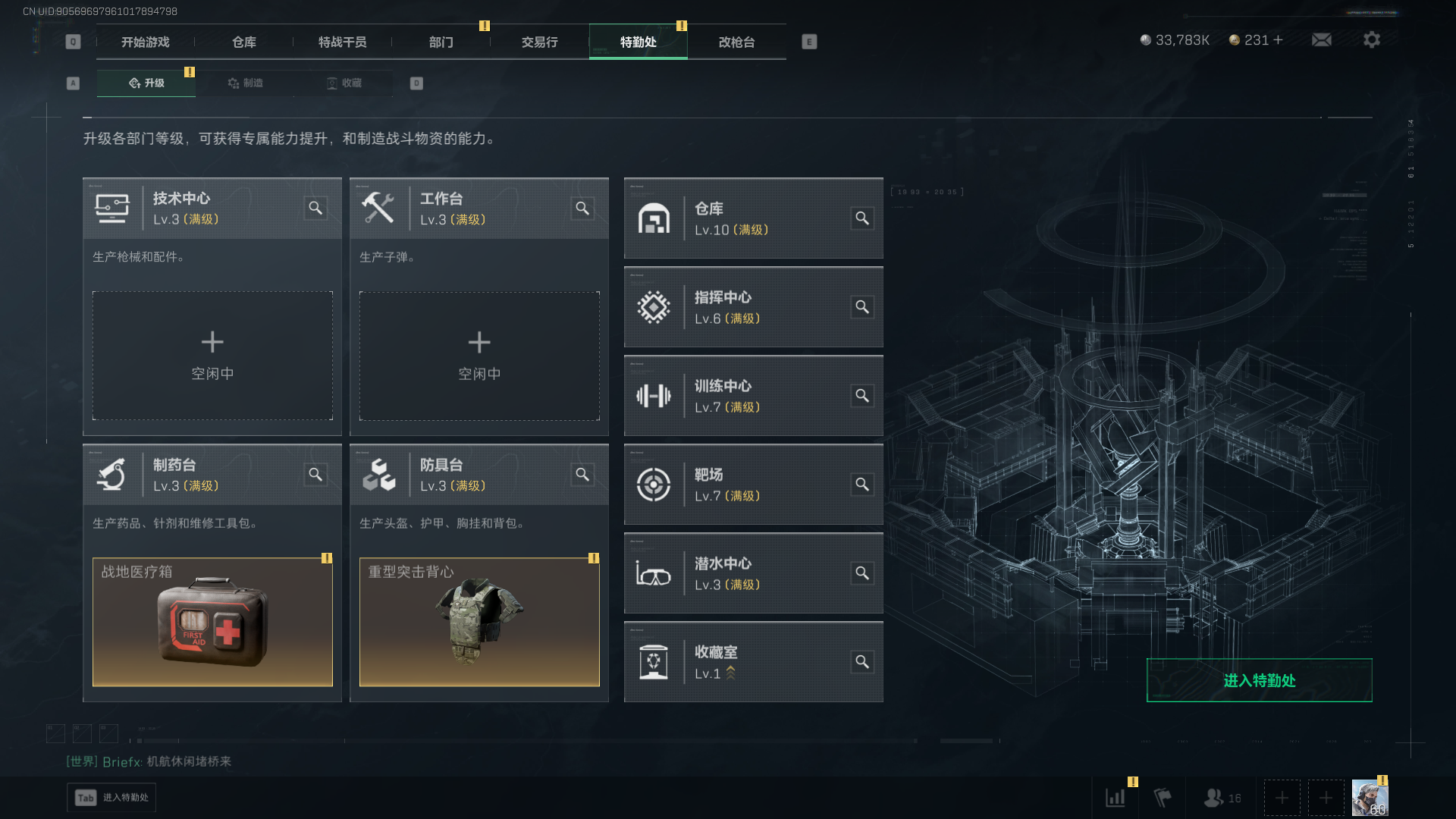Inspect 技术中心 with its magnifier icon
This screenshot has width=1456, height=819.
pyautogui.click(x=315, y=208)
